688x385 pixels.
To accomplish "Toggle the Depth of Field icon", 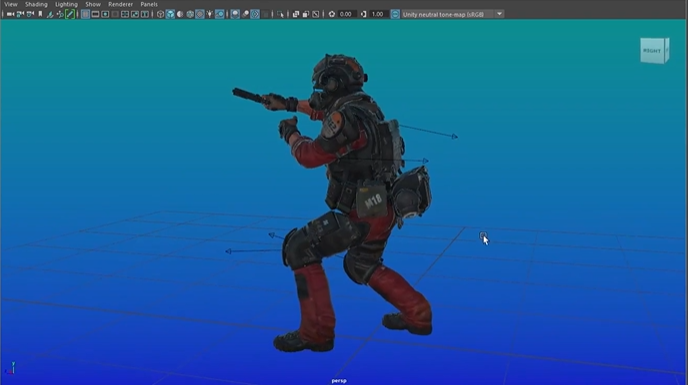I will (265, 14).
